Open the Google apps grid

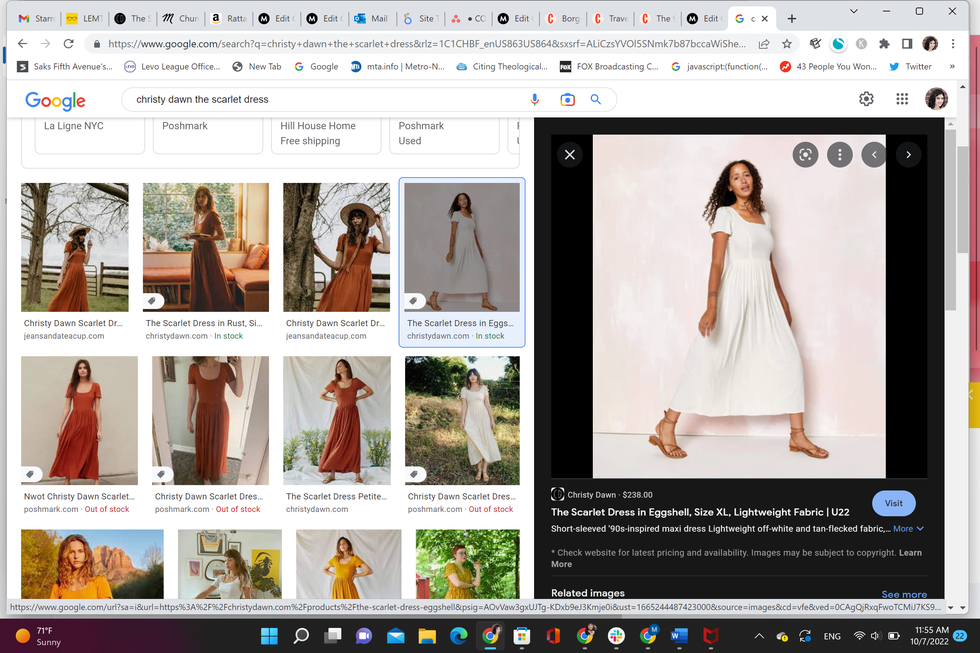click(902, 99)
